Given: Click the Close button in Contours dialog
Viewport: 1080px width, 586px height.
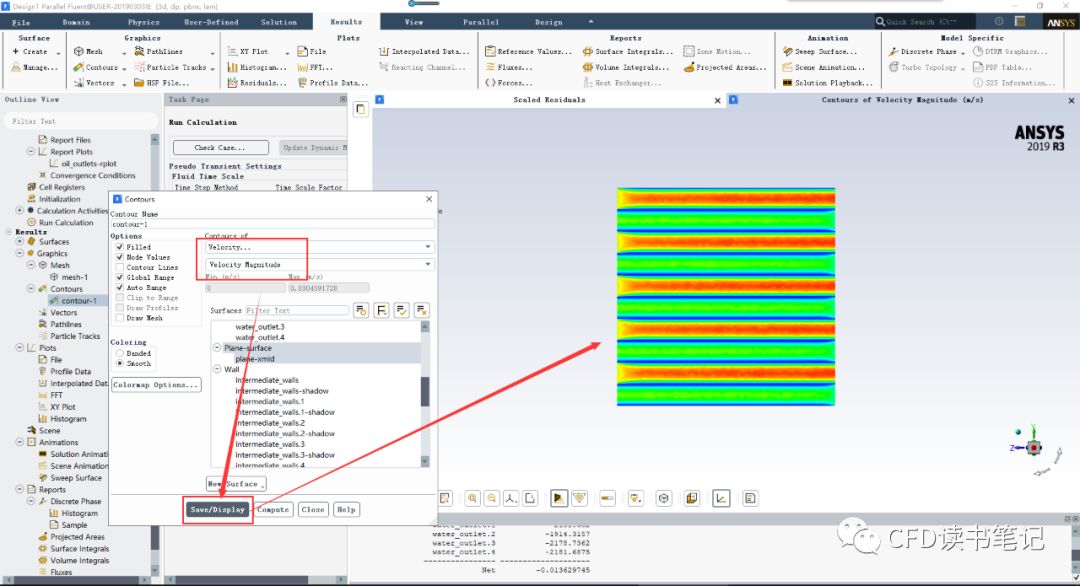Looking at the screenshot, I should pyautogui.click(x=313, y=510).
